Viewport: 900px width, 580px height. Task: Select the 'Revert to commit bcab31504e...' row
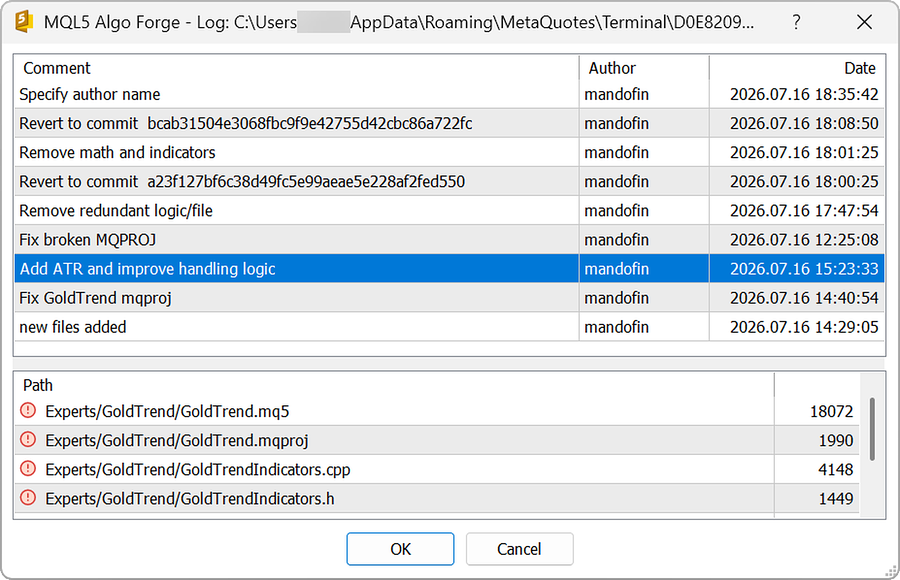tap(449, 123)
